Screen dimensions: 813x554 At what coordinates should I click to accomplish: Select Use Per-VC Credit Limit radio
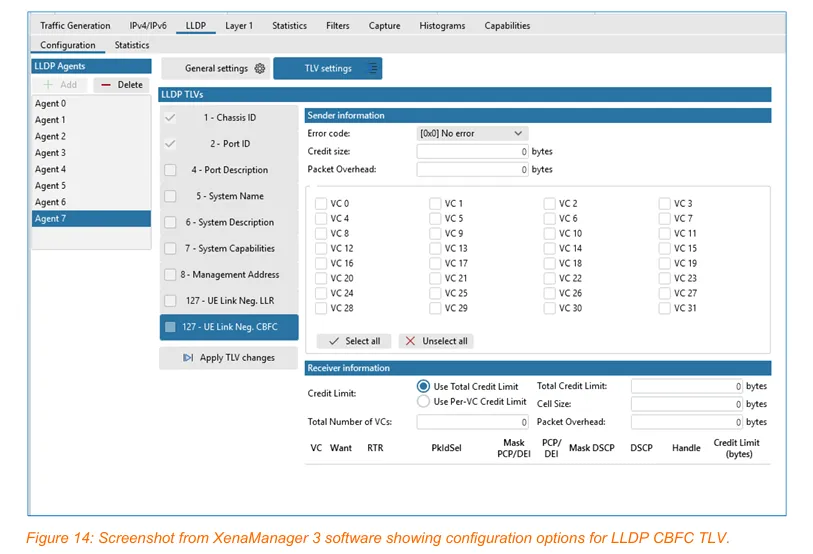tap(423, 401)
